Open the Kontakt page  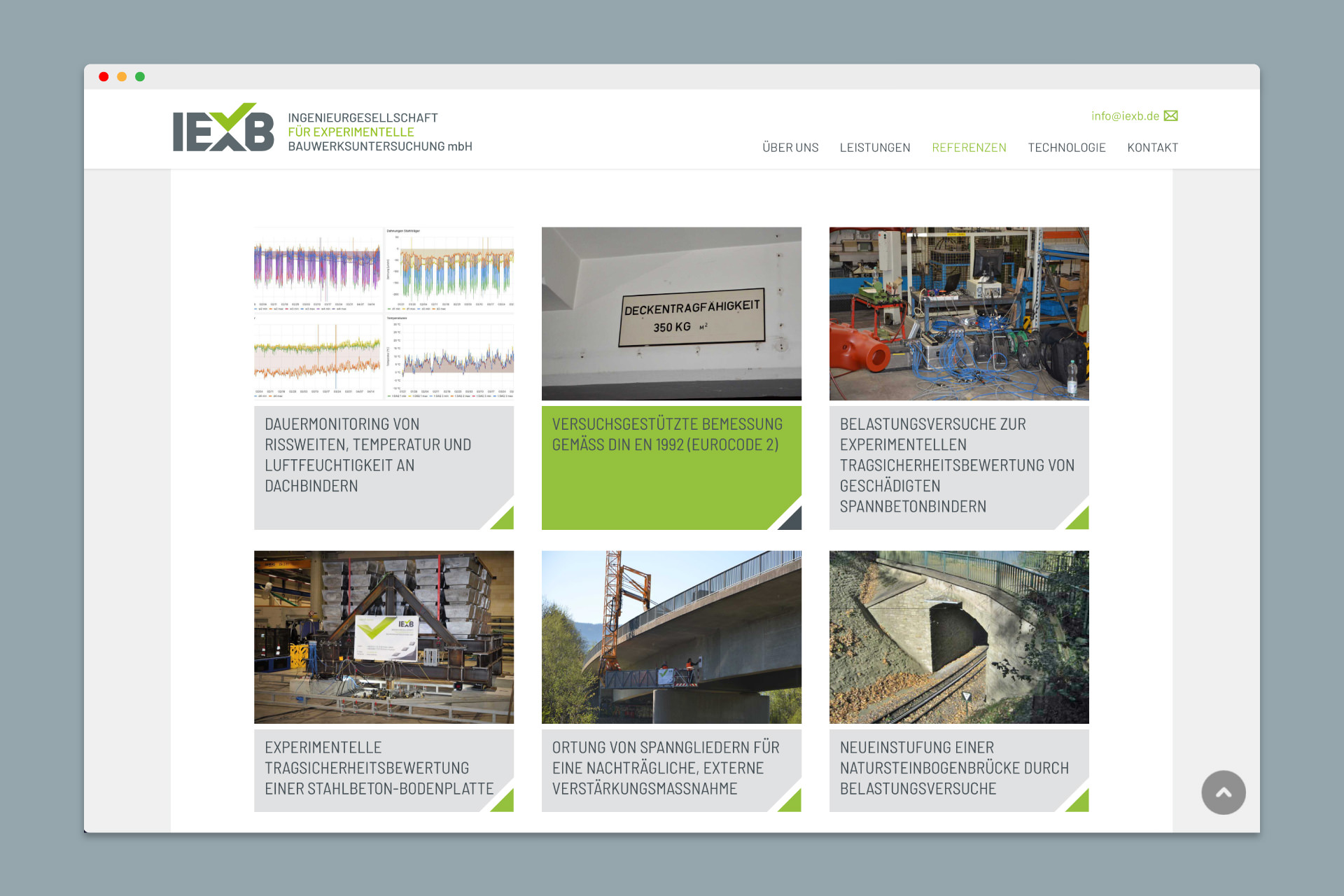tap(1152, 148)
